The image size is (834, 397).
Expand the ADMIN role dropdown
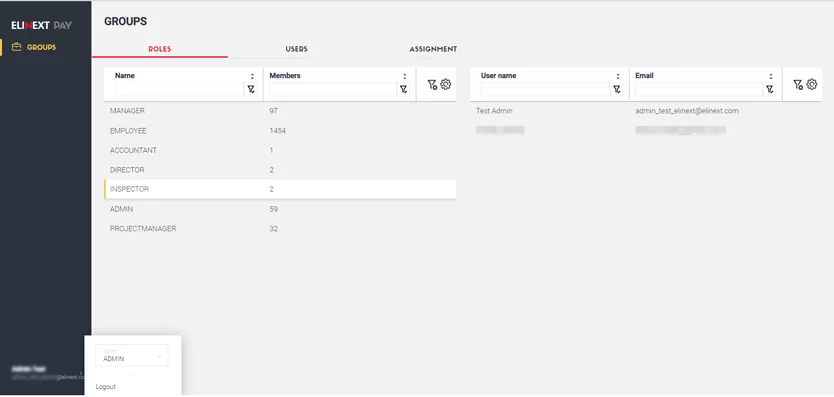click(132, 355)
